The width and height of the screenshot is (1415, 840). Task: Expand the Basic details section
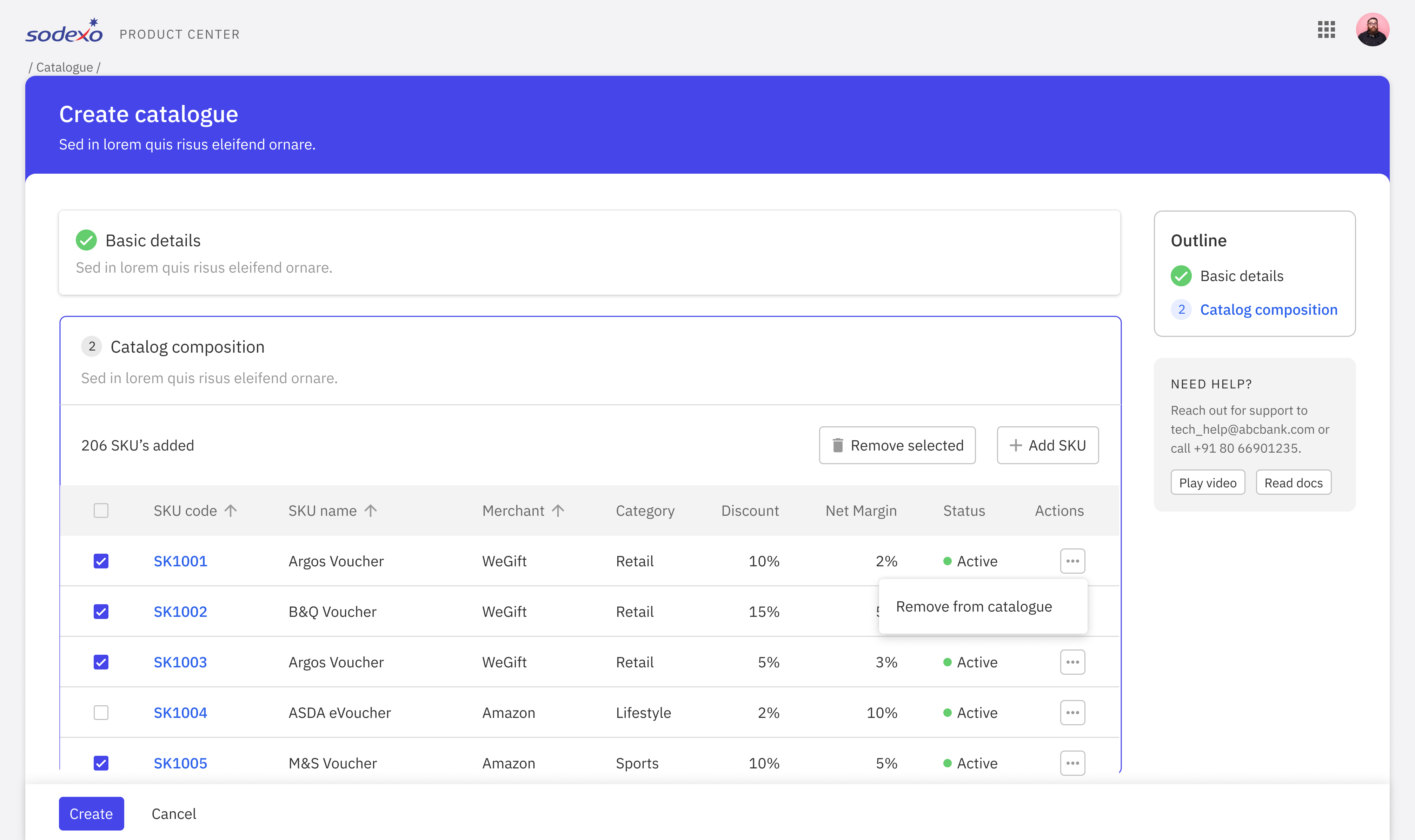pyautogui.click(x=153, y=241)
